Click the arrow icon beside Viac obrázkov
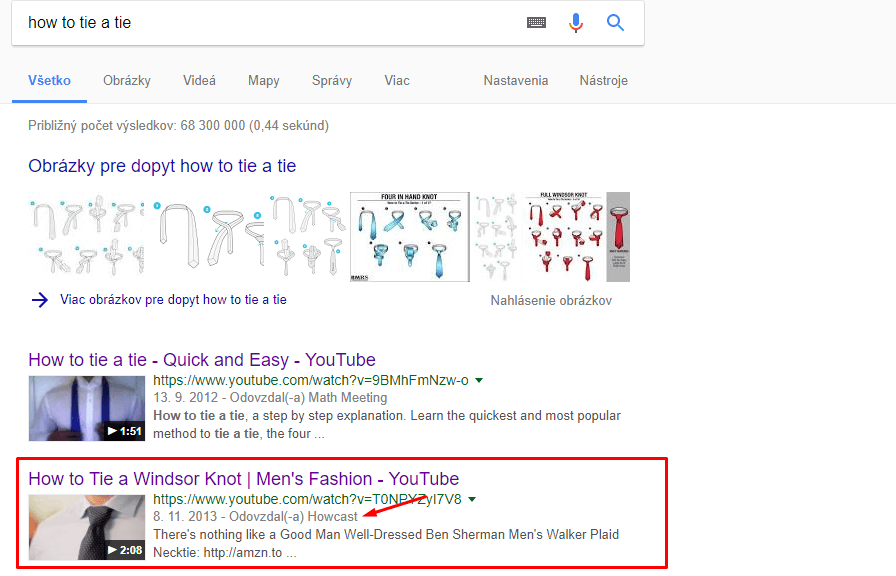Screen dimensions: 896x576 [39, 300]
